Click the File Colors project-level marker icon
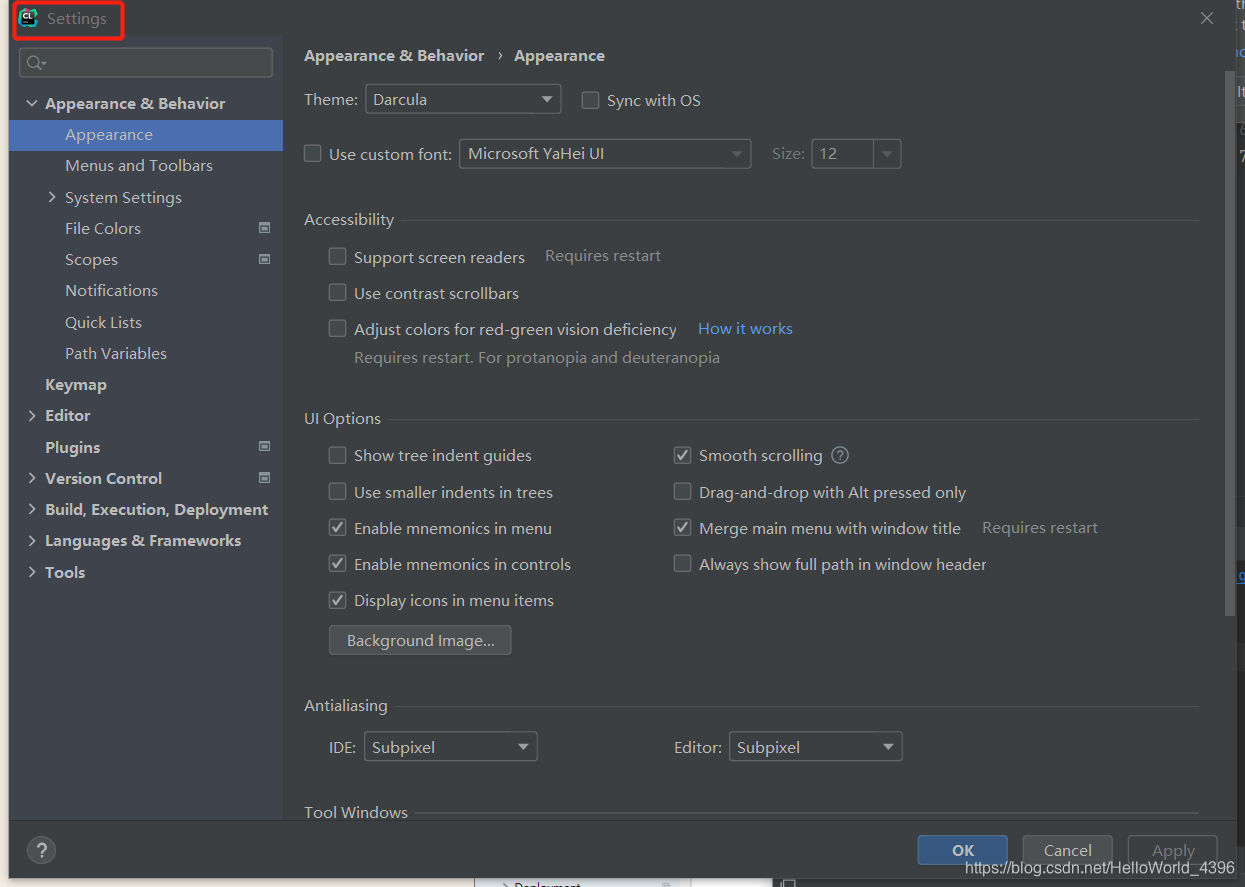Screen dimensions: 1245x887 pos(264,228)
